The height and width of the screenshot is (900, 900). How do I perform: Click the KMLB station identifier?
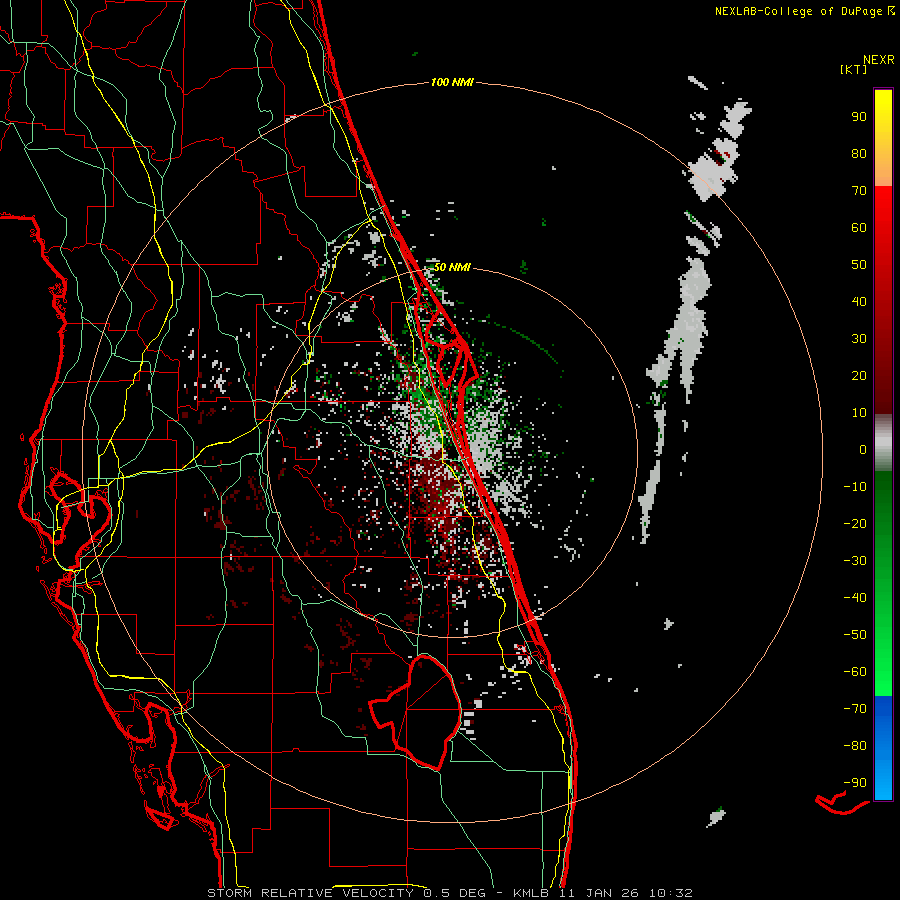(531, 893)
